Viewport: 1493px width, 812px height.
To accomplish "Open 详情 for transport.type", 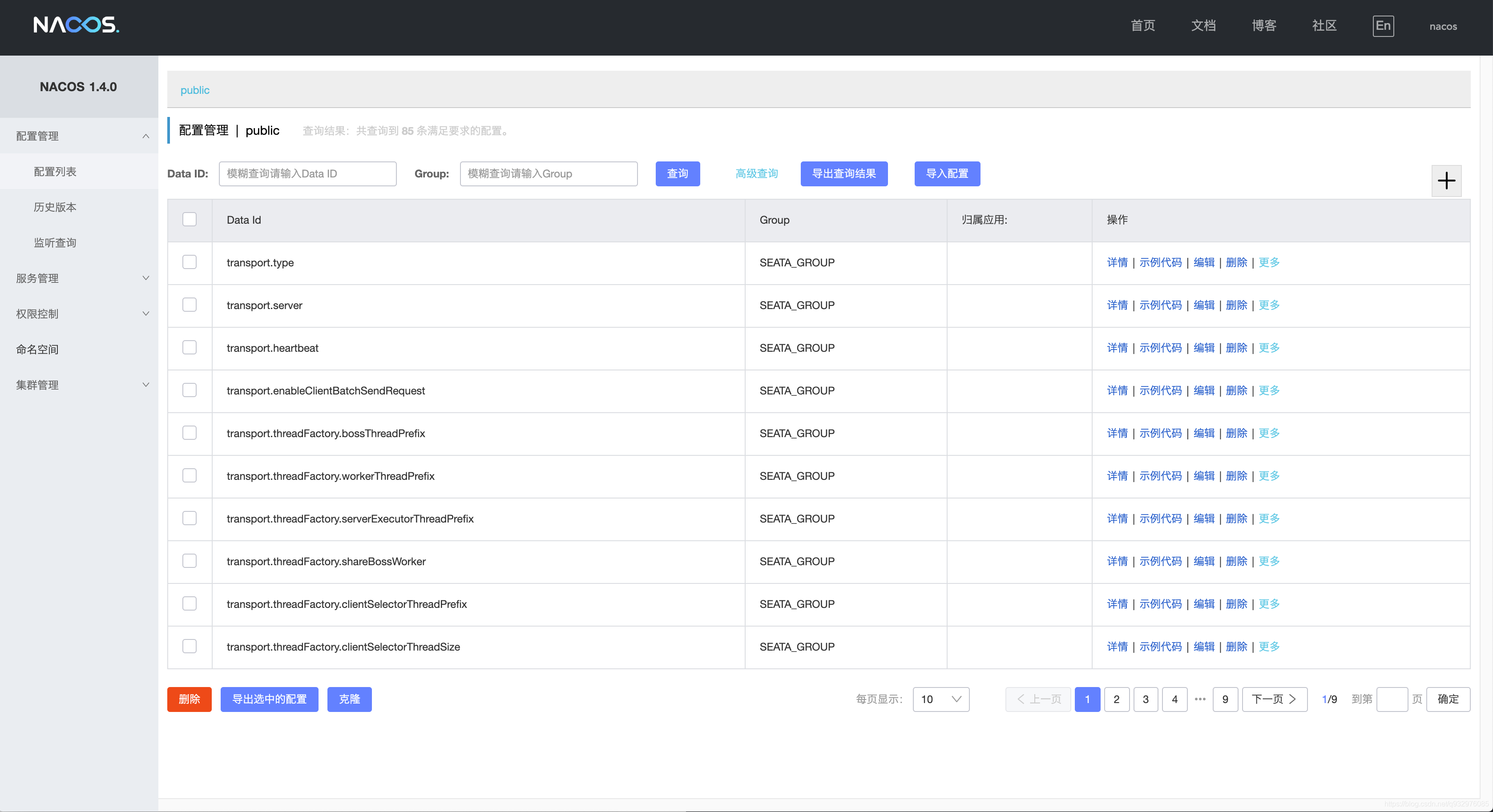I will click(x=1118, y=262).
